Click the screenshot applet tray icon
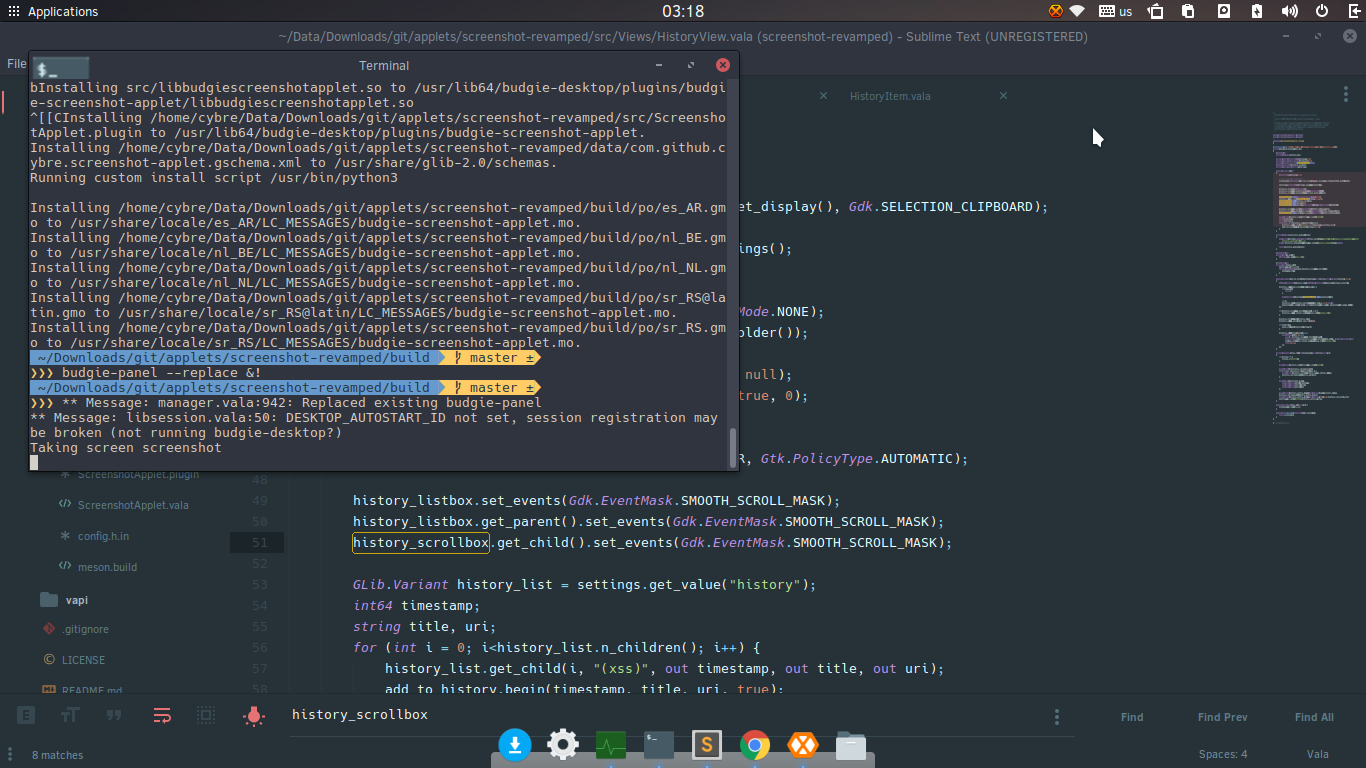Image resolution: width=1366 pixels, height=768 pixels. (x=1156, y=12)
